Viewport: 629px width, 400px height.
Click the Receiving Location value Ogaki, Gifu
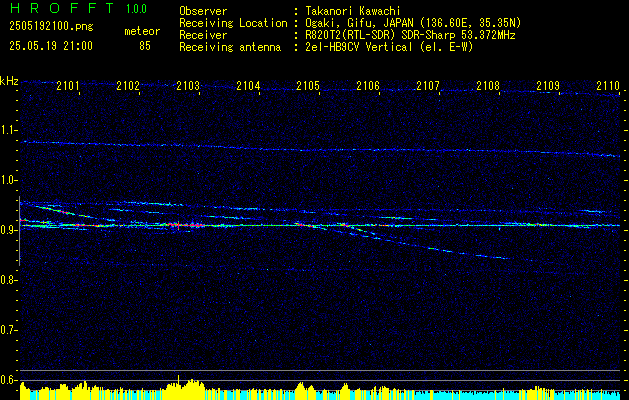413,23
